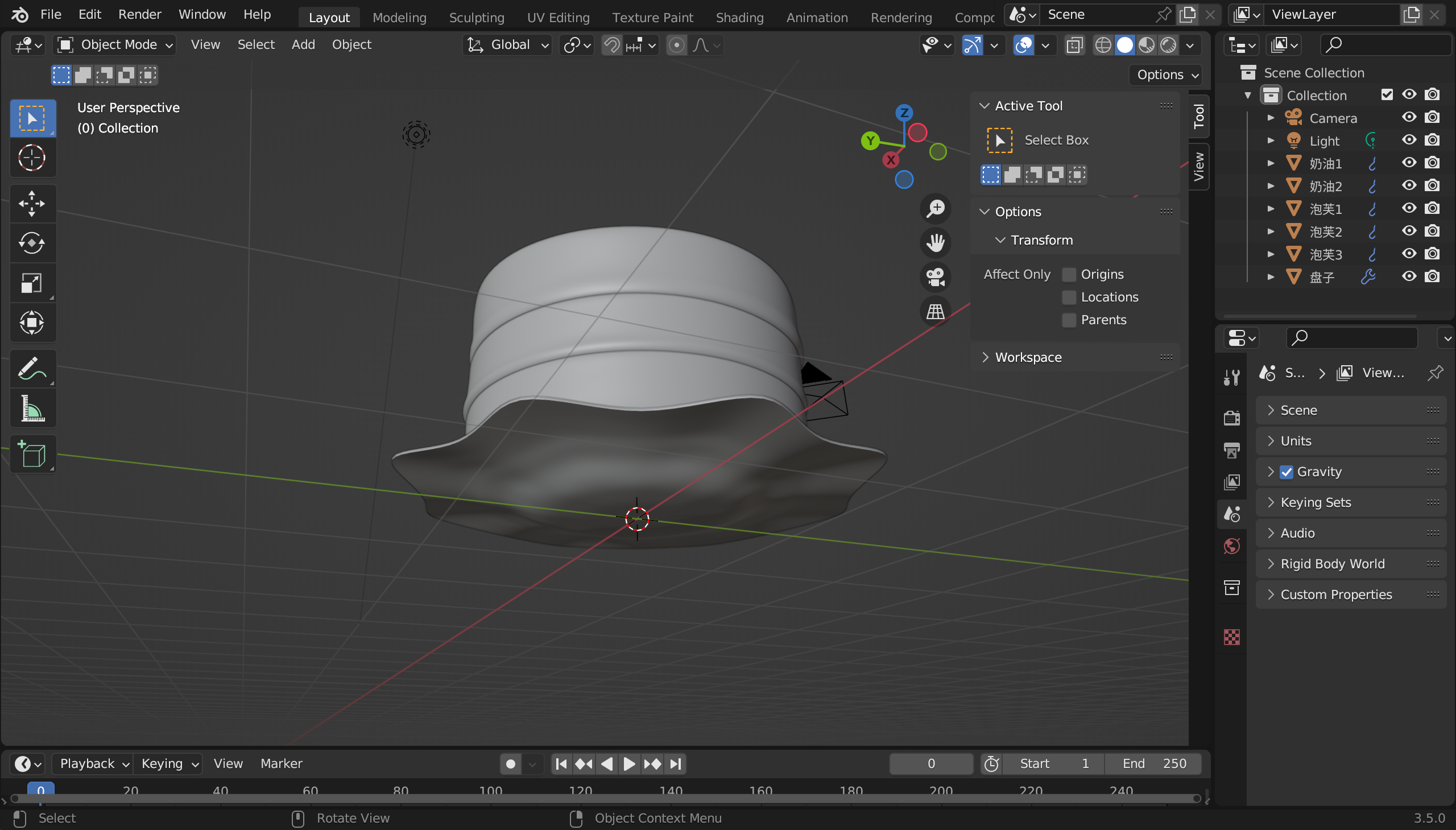Viewport: 1456px width, 830px height.
Task: Switch to the Shading workspace tab
Action: 739,18
